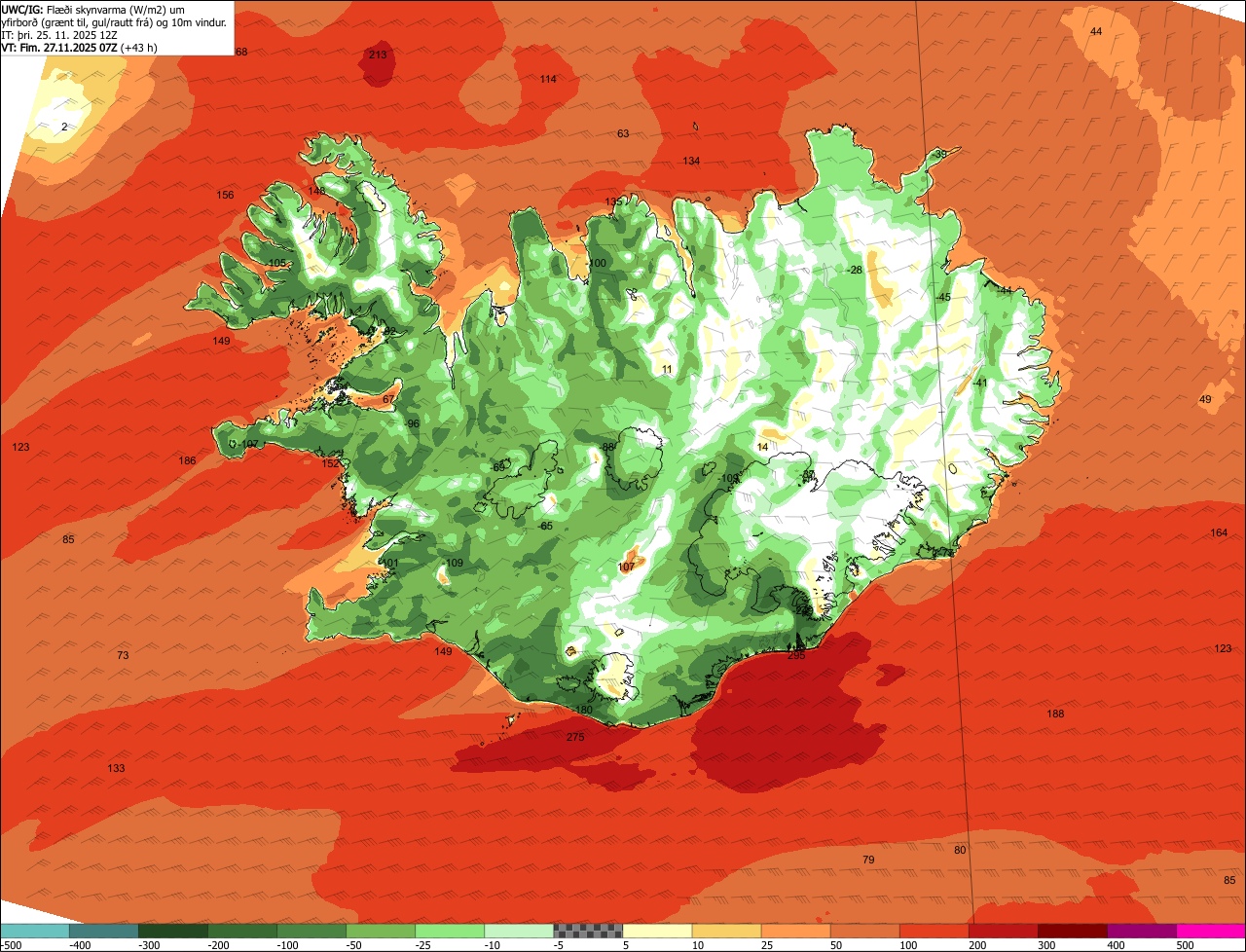The image size is (1246, 952).
Task: Click the pale yellow swatch between 5 and 10
Action: [x=657, y=931]
